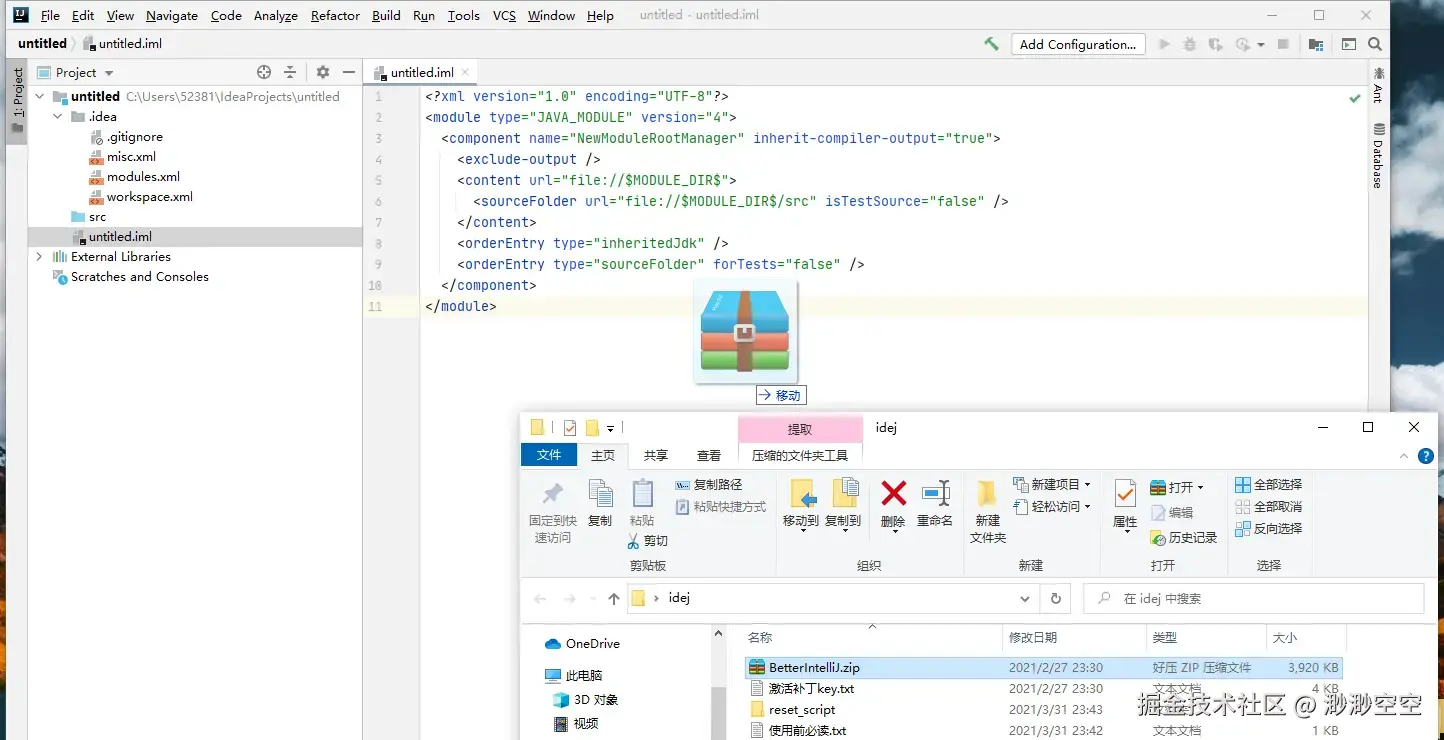This screenshot has width=1444, height=740.
Task: Select BetterIntelliJ.zip file row
Action: 1043,667
